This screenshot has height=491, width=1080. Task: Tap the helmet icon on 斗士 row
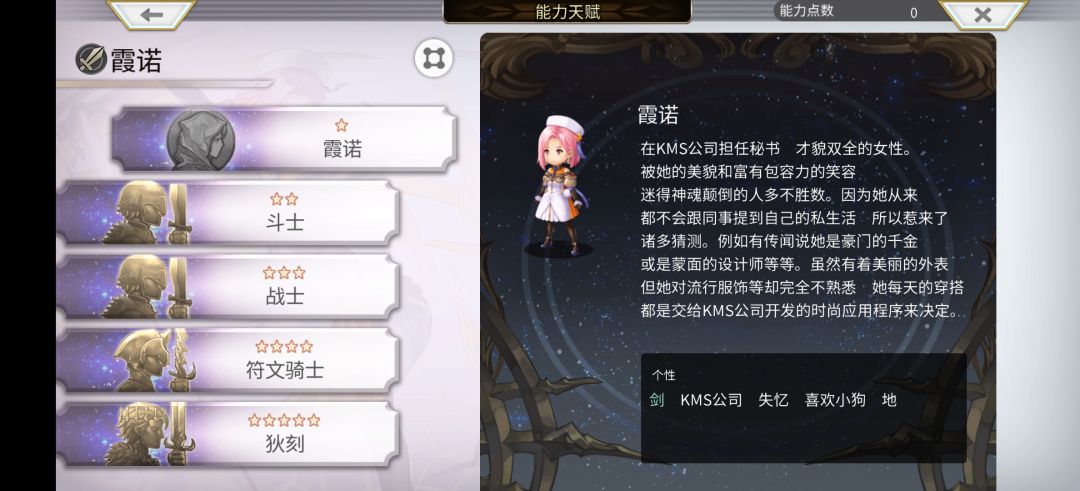141,213
